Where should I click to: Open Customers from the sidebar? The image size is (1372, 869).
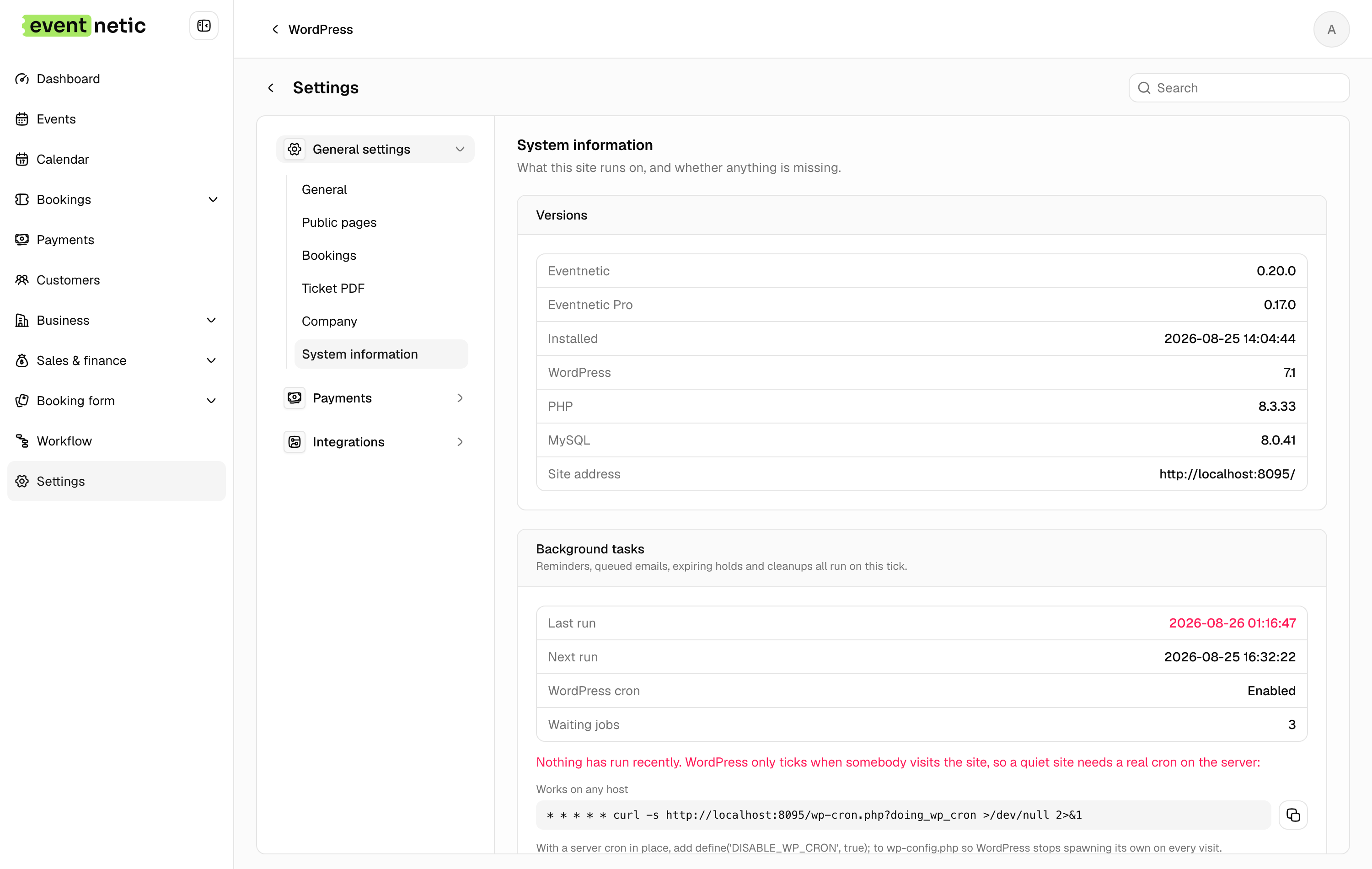tap(116, 280)
